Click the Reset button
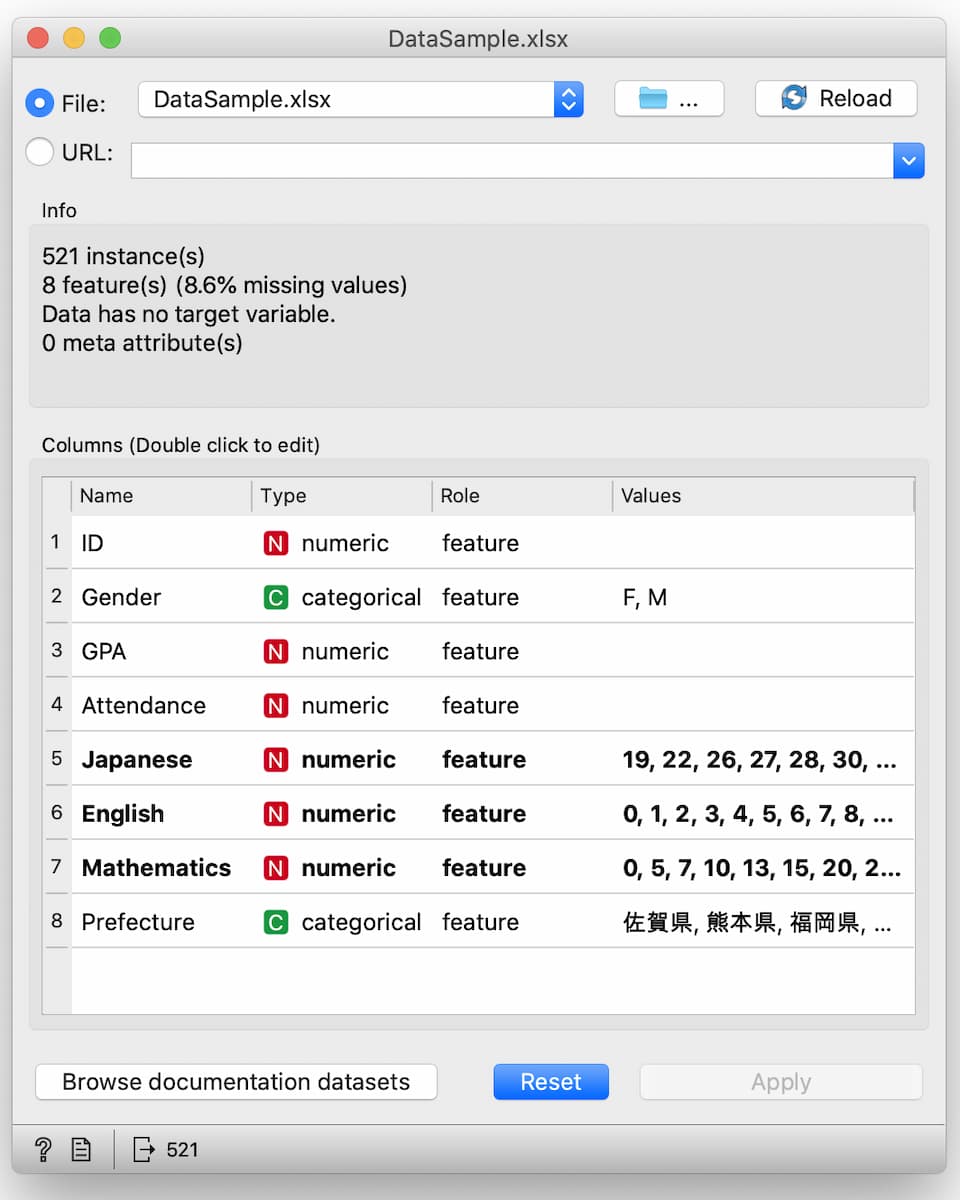This screenshot has height=1200, width=960. (x=551, y=1082)
